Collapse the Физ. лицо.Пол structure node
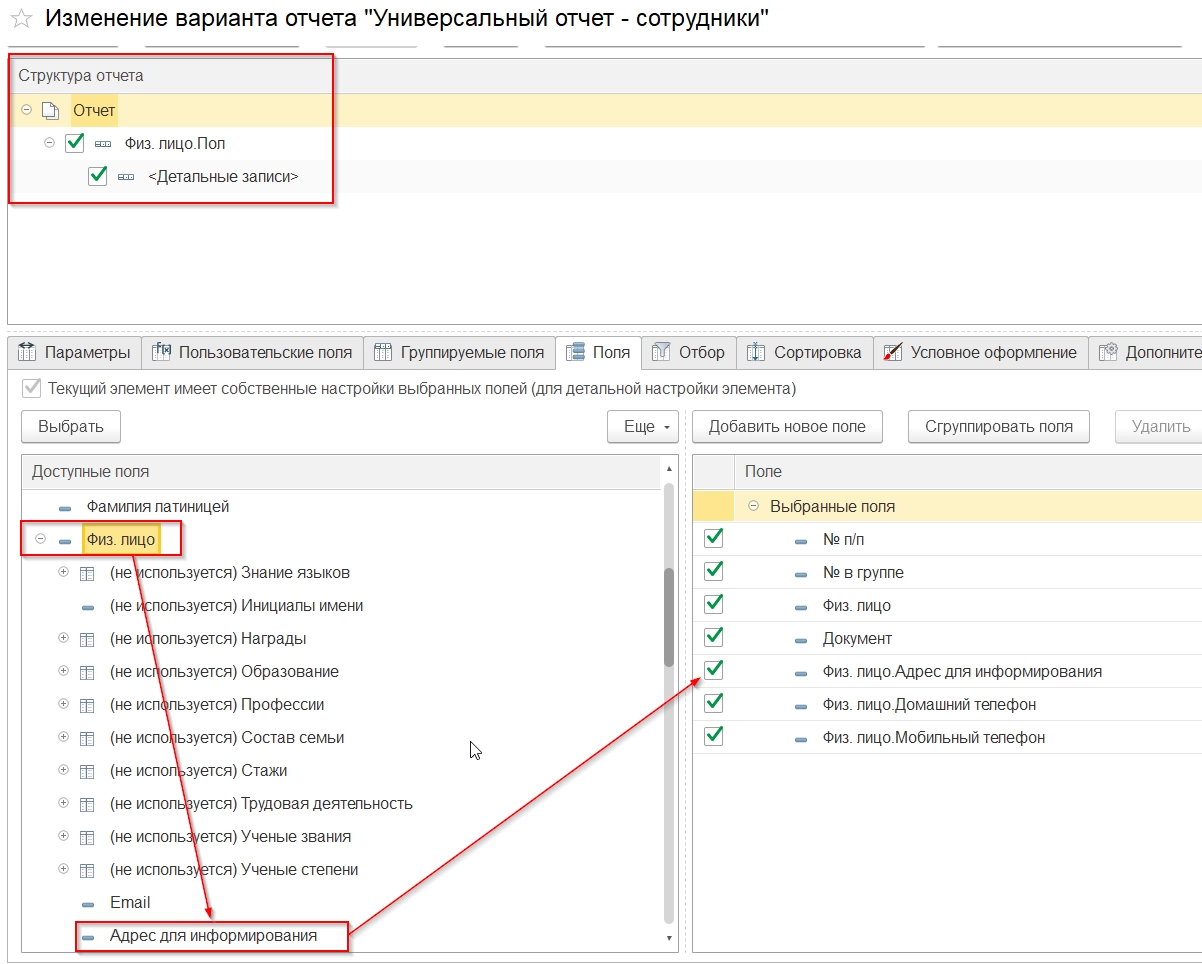Image resolution: width=1202 pixels, height=964 pixels. 50,143
